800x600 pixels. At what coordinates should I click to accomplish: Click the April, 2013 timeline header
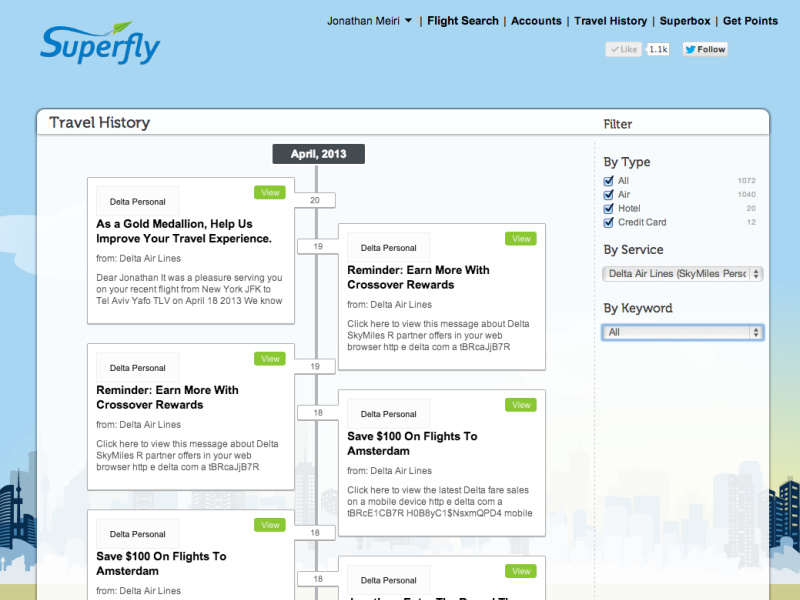coord(318,154)
